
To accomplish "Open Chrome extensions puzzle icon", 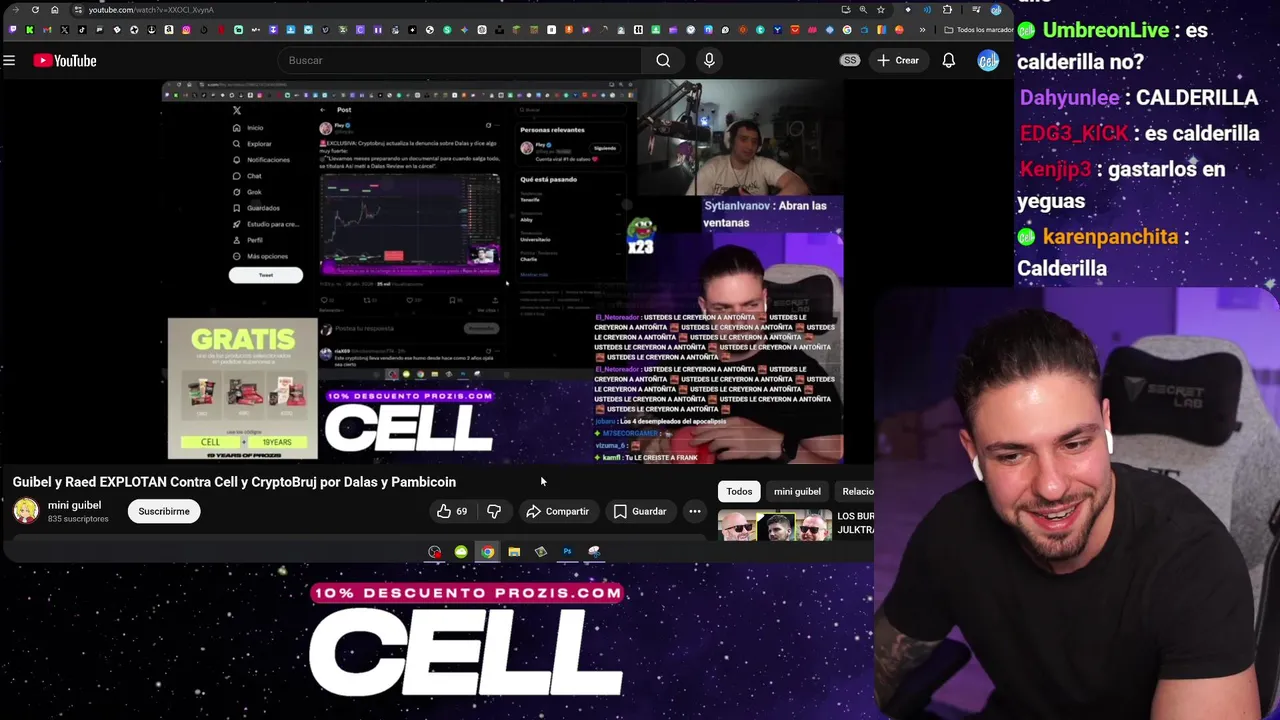I will click(947, 10).
